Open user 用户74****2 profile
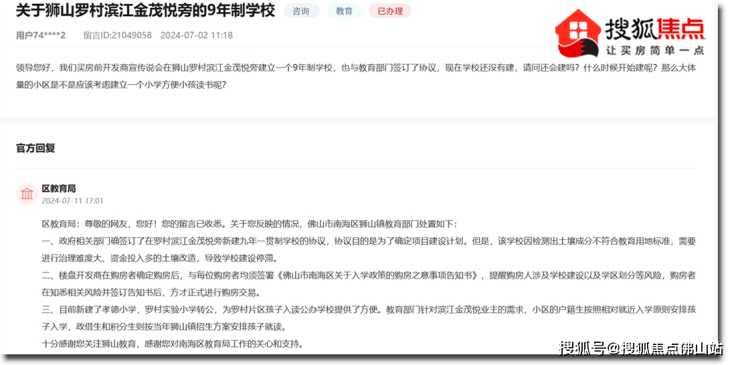The image size is (740, 365). click(41, 35)
